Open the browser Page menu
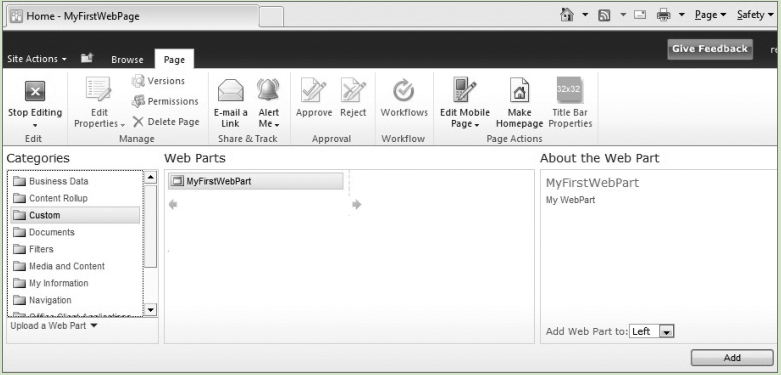Image resolution: width=781 pixels, height=375 pixels. [710, 15]
